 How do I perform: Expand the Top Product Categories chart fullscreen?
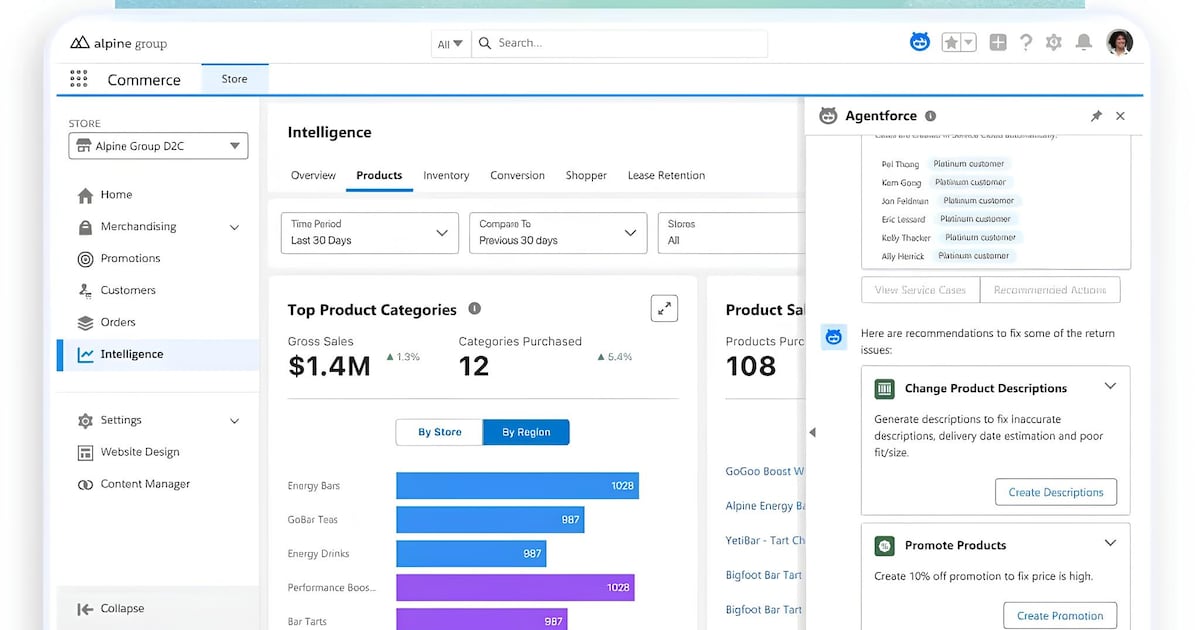(664, 308)
